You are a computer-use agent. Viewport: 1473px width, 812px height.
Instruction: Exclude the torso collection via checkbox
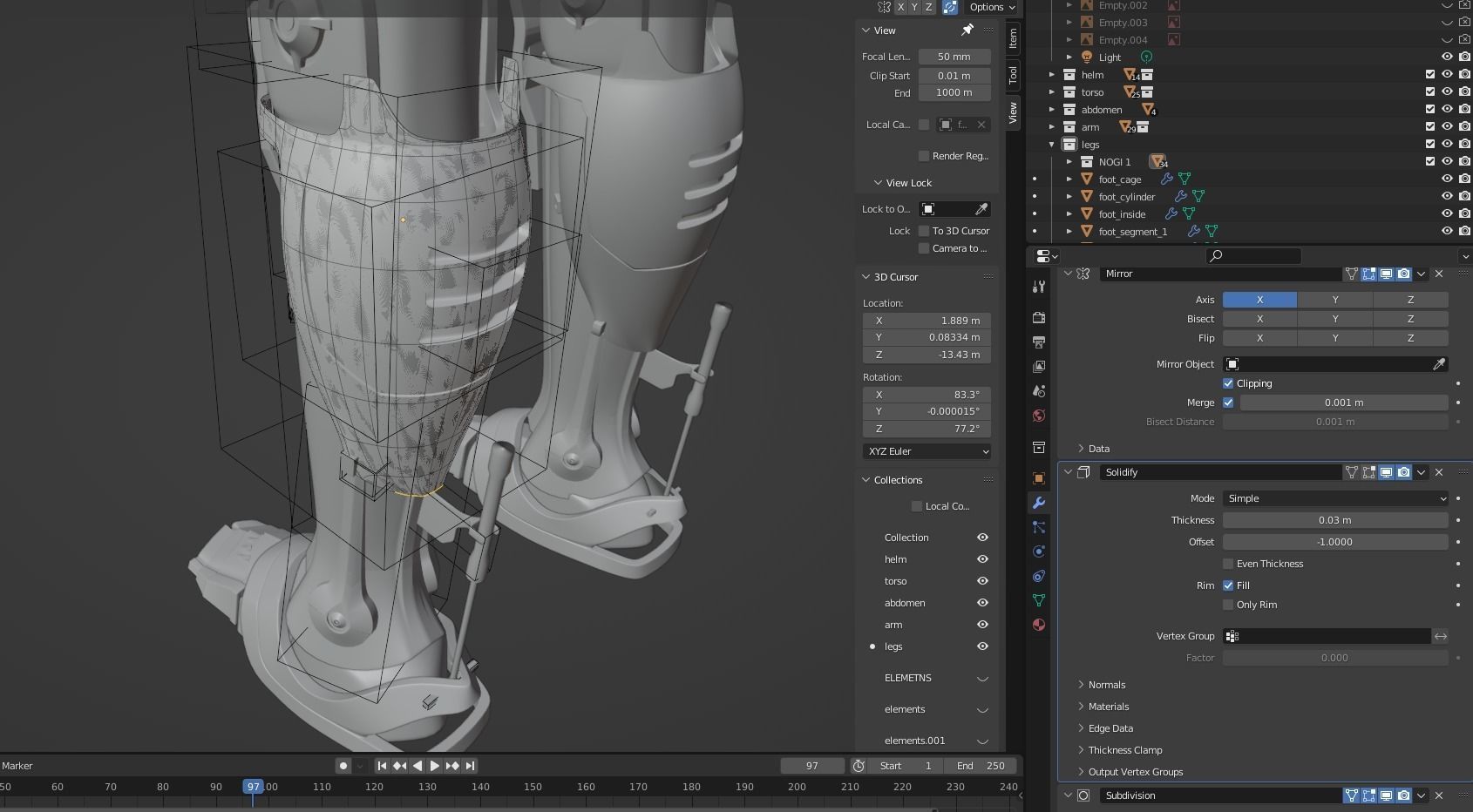point(1430,92)
